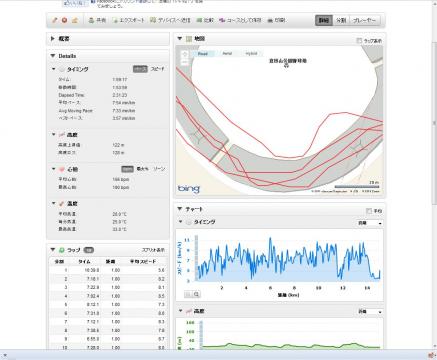Screen dimensions: 437x360
Task: Open the timing chart axis dropdown
Action: tap(369, 223)
